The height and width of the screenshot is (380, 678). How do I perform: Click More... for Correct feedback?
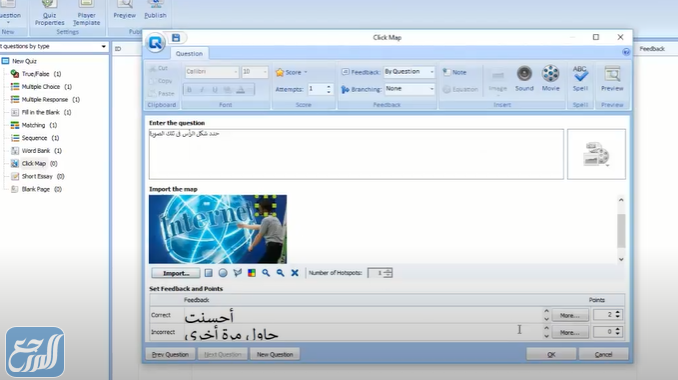(570, 315)
